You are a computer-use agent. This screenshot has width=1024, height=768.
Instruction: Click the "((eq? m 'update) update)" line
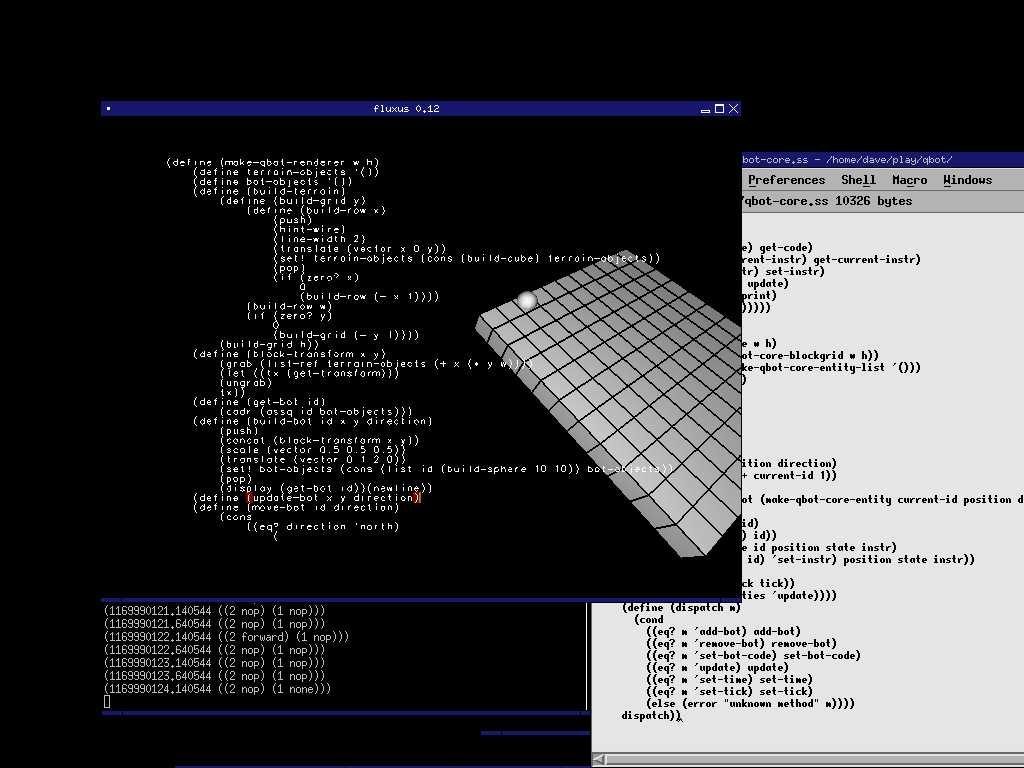point(717,667)
